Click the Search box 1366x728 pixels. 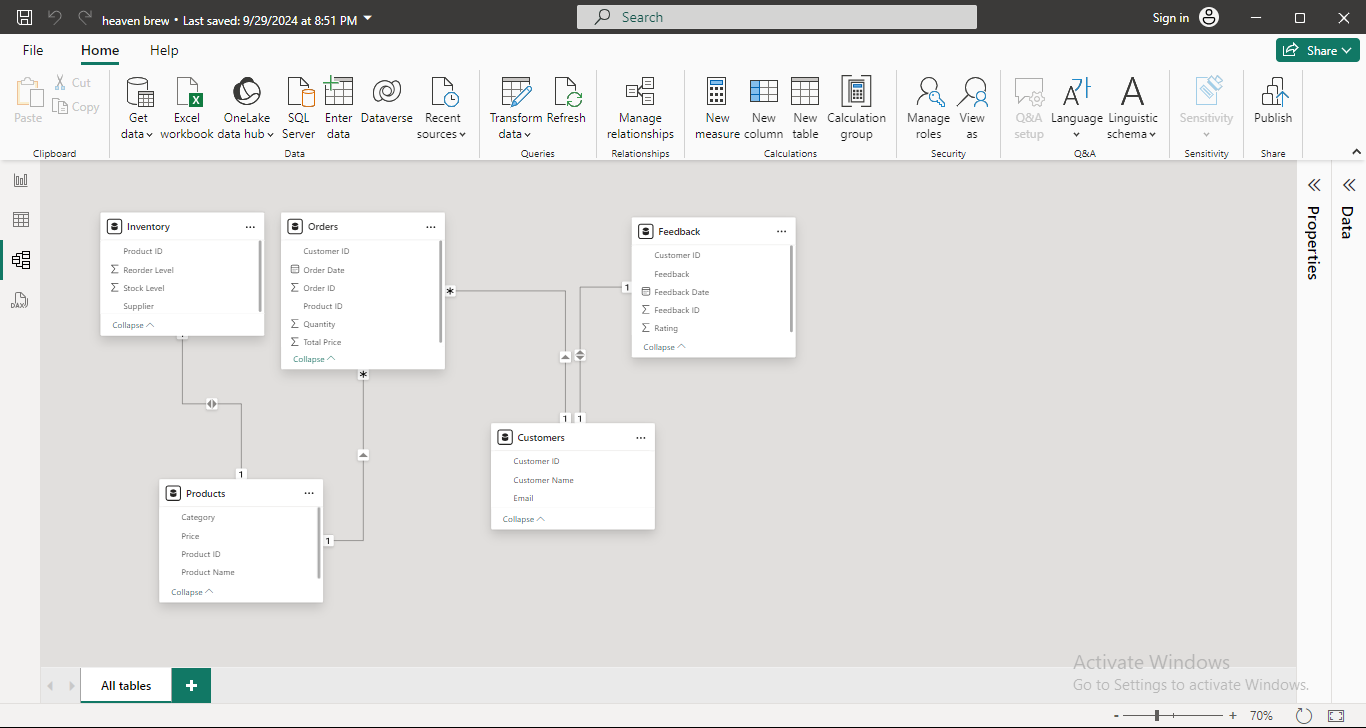click(777, 17)
